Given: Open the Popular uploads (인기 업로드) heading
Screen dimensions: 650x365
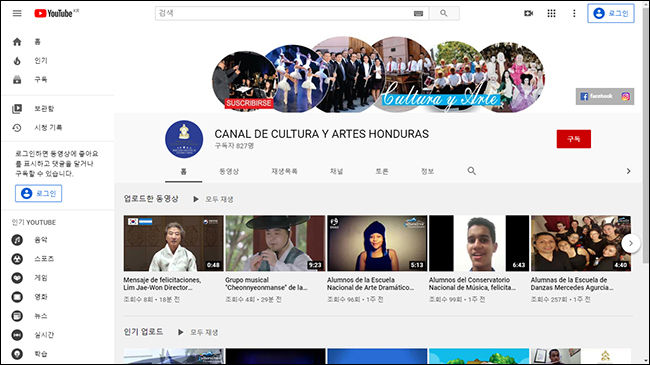Looking at the screenshot, I should (143, 332).
